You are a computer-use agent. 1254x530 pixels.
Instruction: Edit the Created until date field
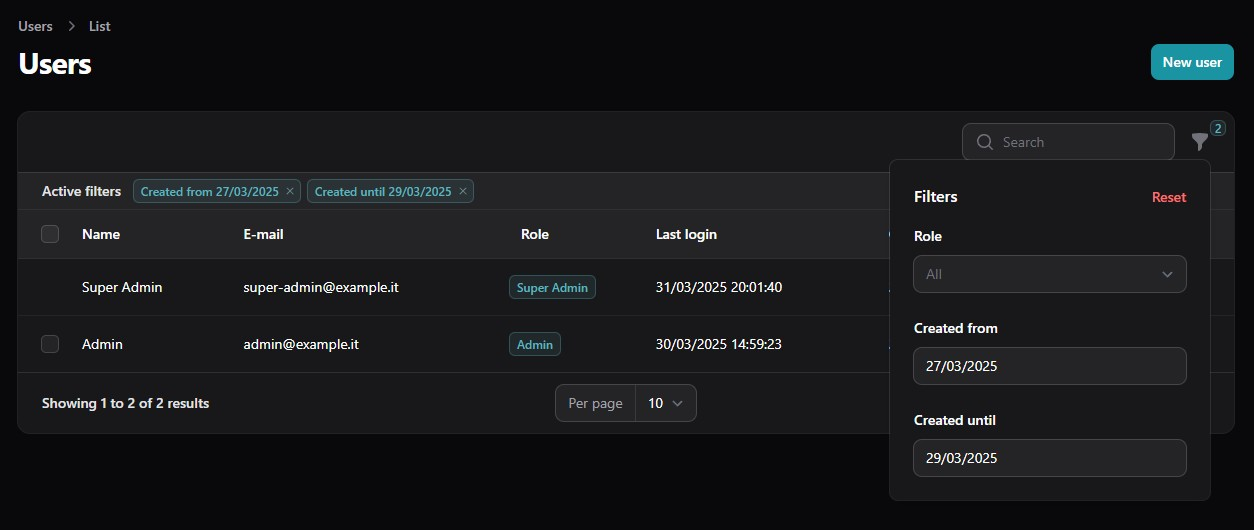1049,458
